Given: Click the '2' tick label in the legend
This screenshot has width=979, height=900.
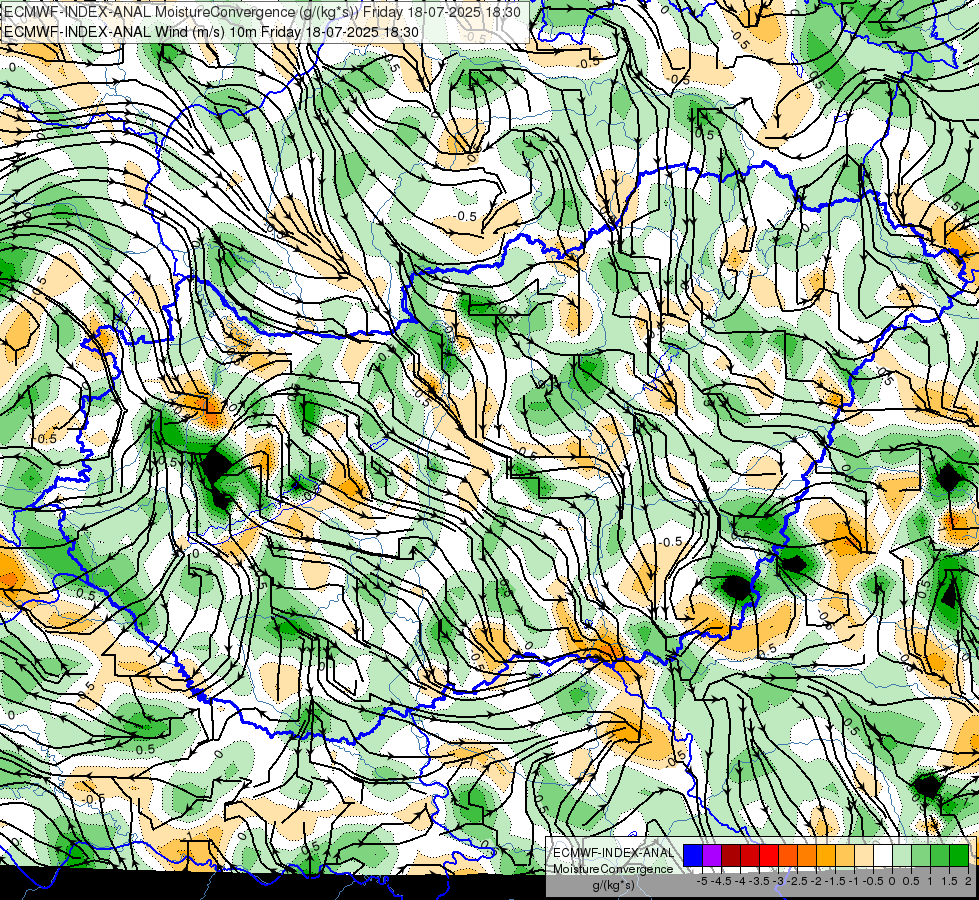Looking at the screenshot, I should [968, 881].
